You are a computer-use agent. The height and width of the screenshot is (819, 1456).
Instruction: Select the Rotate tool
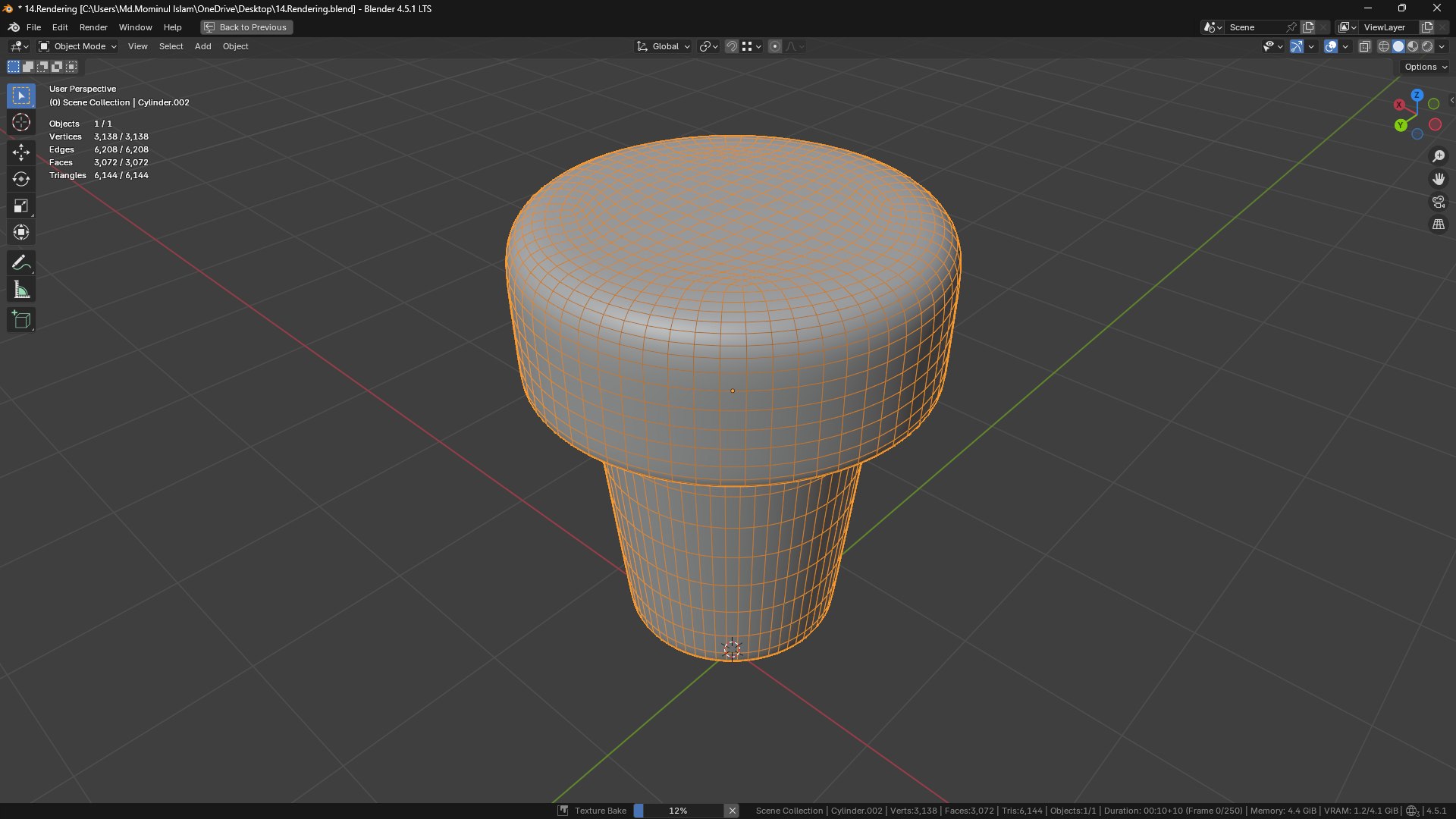point(21,179)
